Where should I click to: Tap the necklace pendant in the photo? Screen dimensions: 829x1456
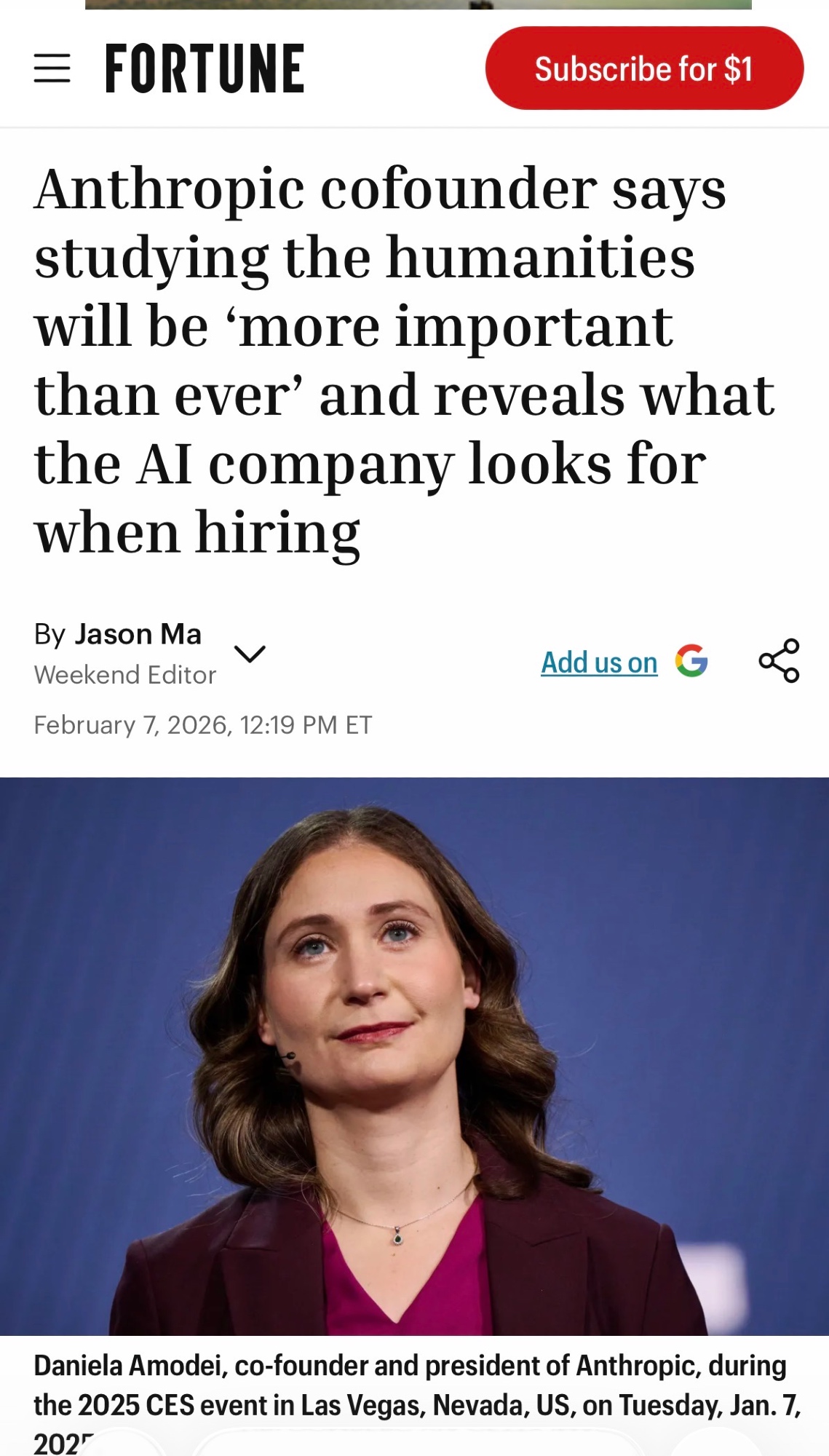point(397,1235)
